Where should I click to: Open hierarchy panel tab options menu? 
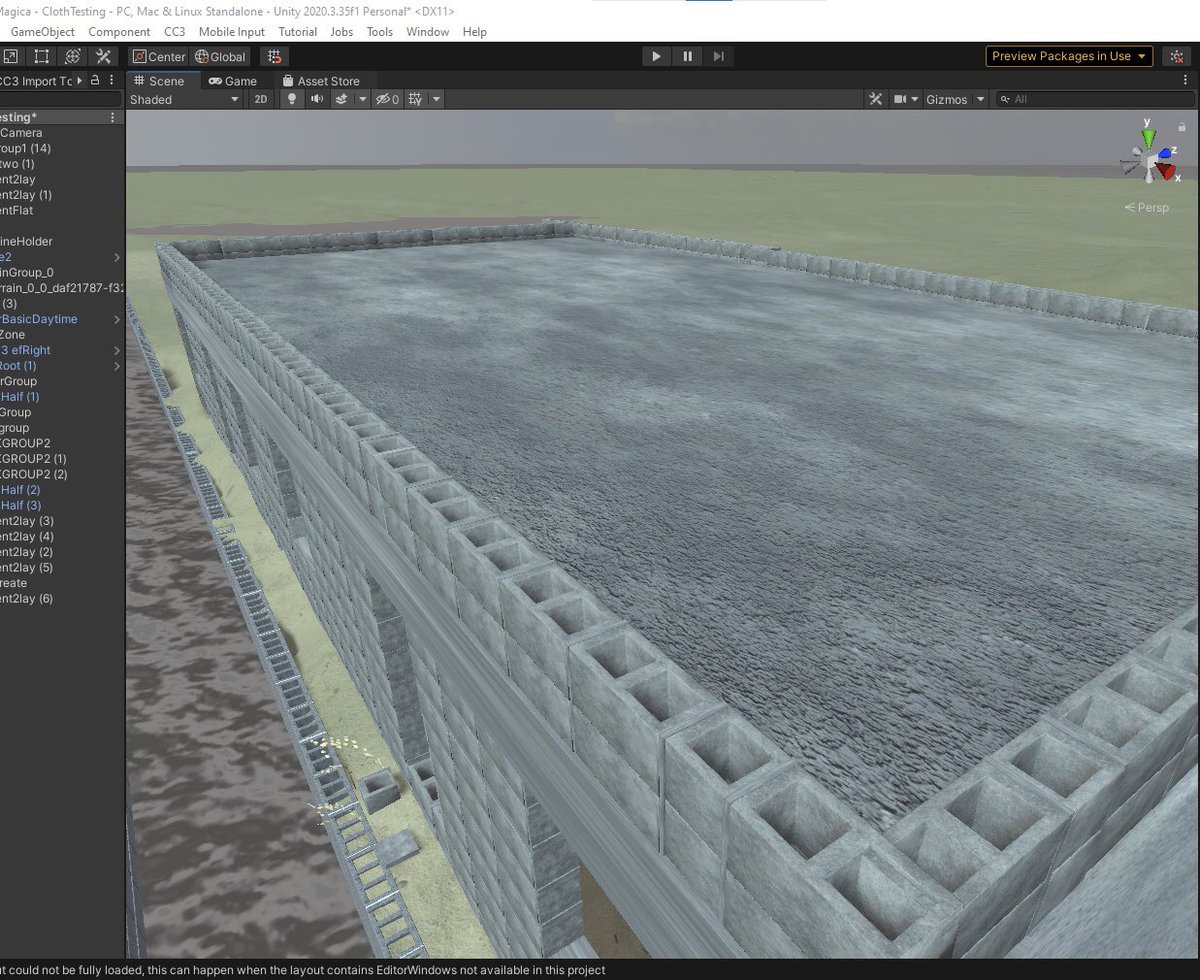tap(113, 81)
